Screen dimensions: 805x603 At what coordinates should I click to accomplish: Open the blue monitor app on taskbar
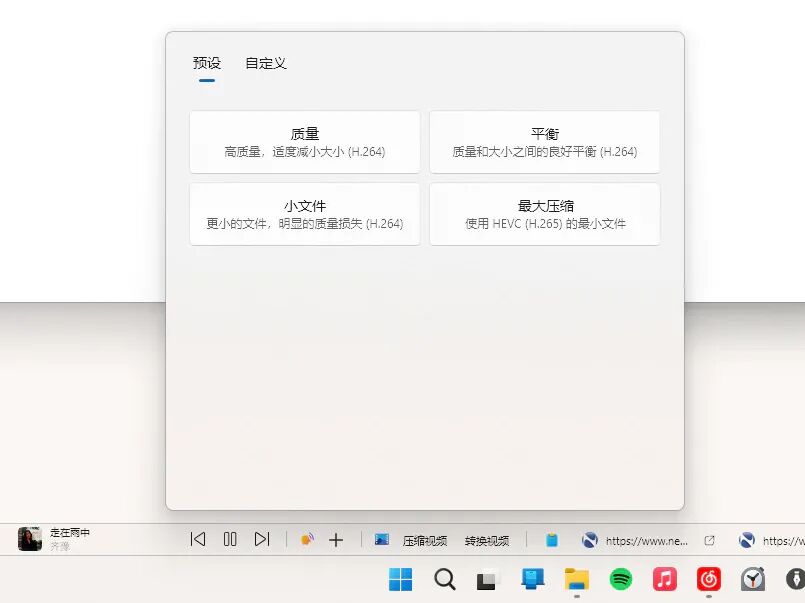532,579
